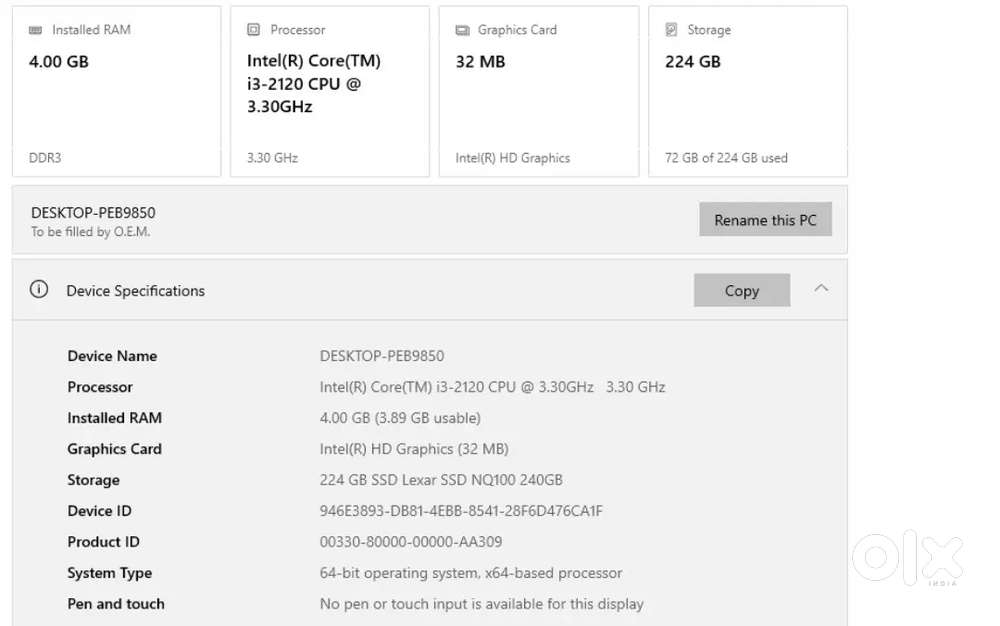
Task: Click the Installed RAM memory icon
Action: coord(36,30)
